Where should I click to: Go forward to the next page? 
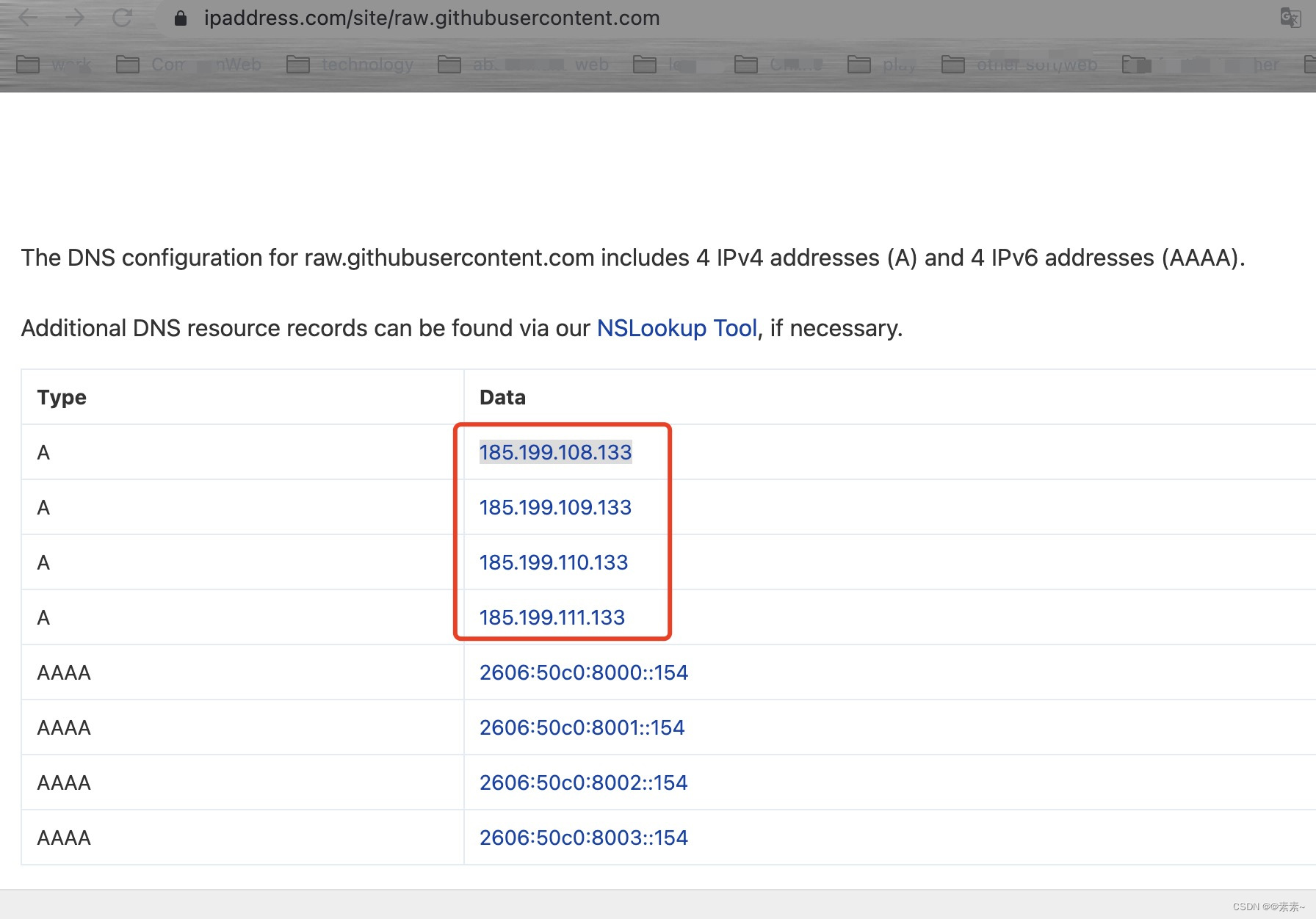coord(75,18)
